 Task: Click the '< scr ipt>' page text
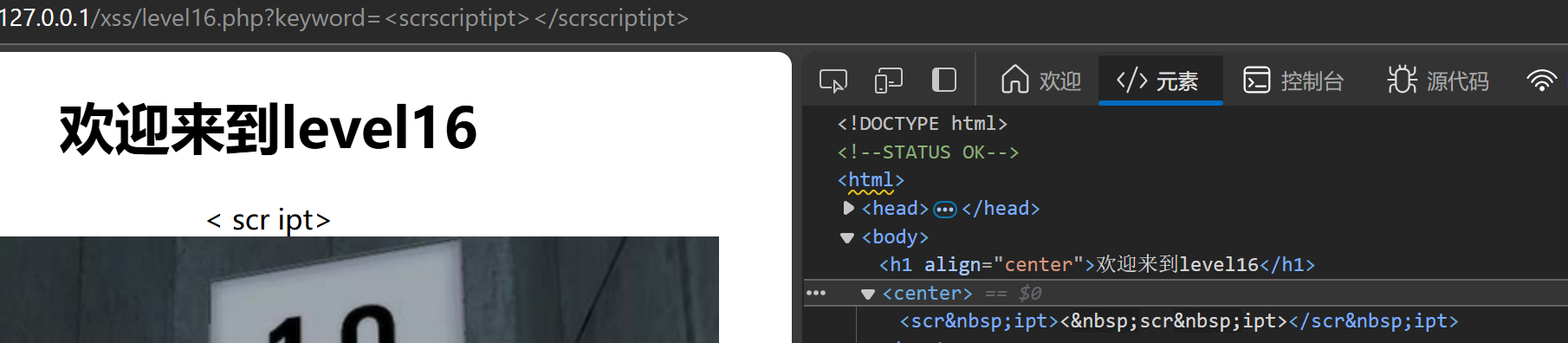(269, 220)
